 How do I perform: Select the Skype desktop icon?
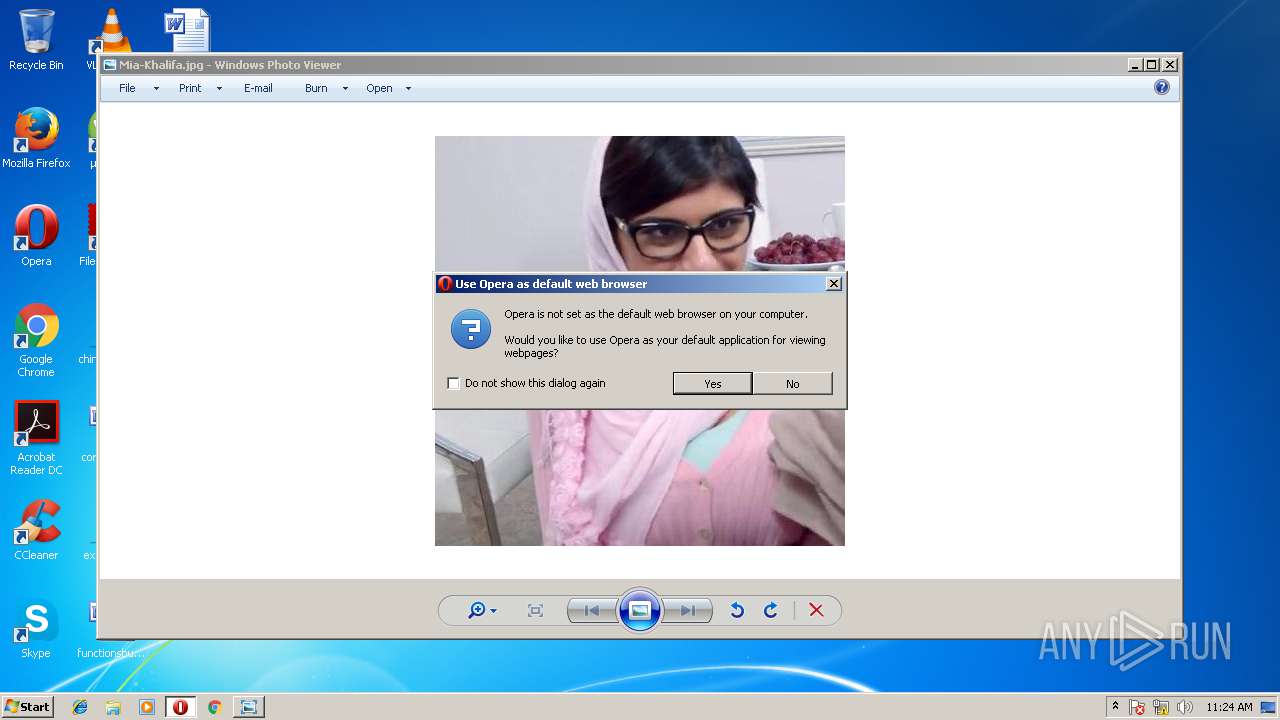click(36, 628)
